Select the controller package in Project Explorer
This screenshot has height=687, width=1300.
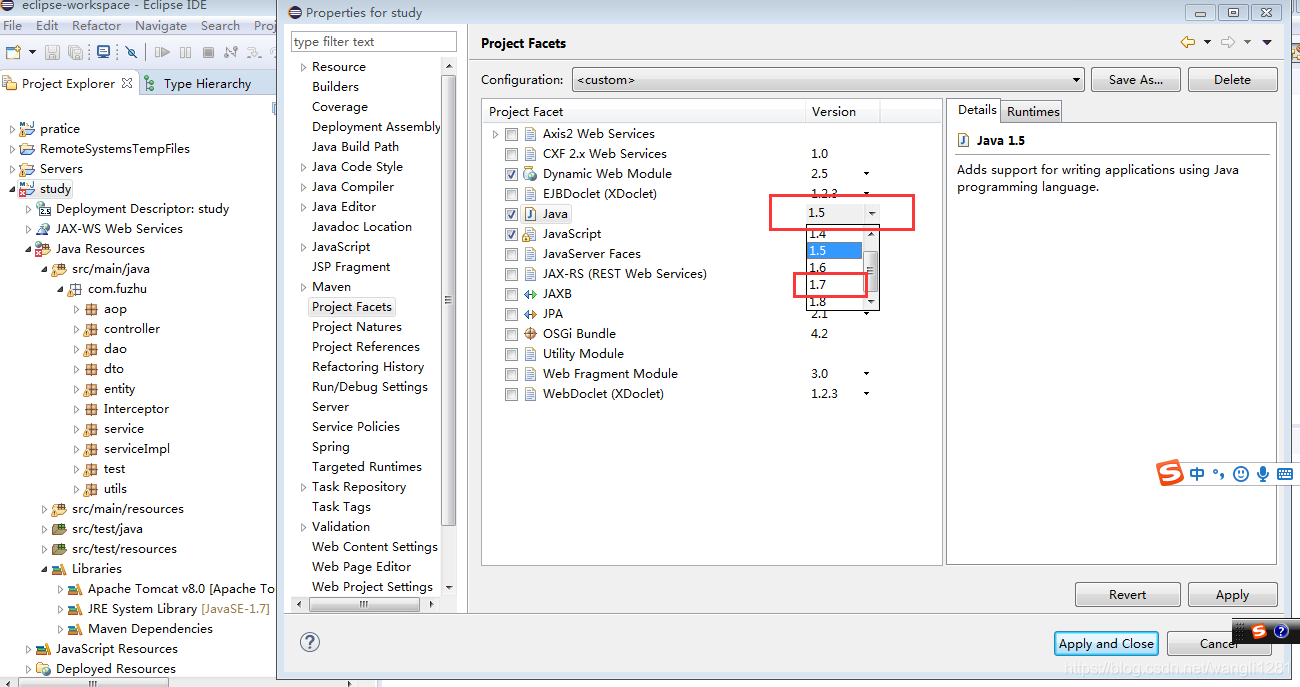(x=131, y=329)
